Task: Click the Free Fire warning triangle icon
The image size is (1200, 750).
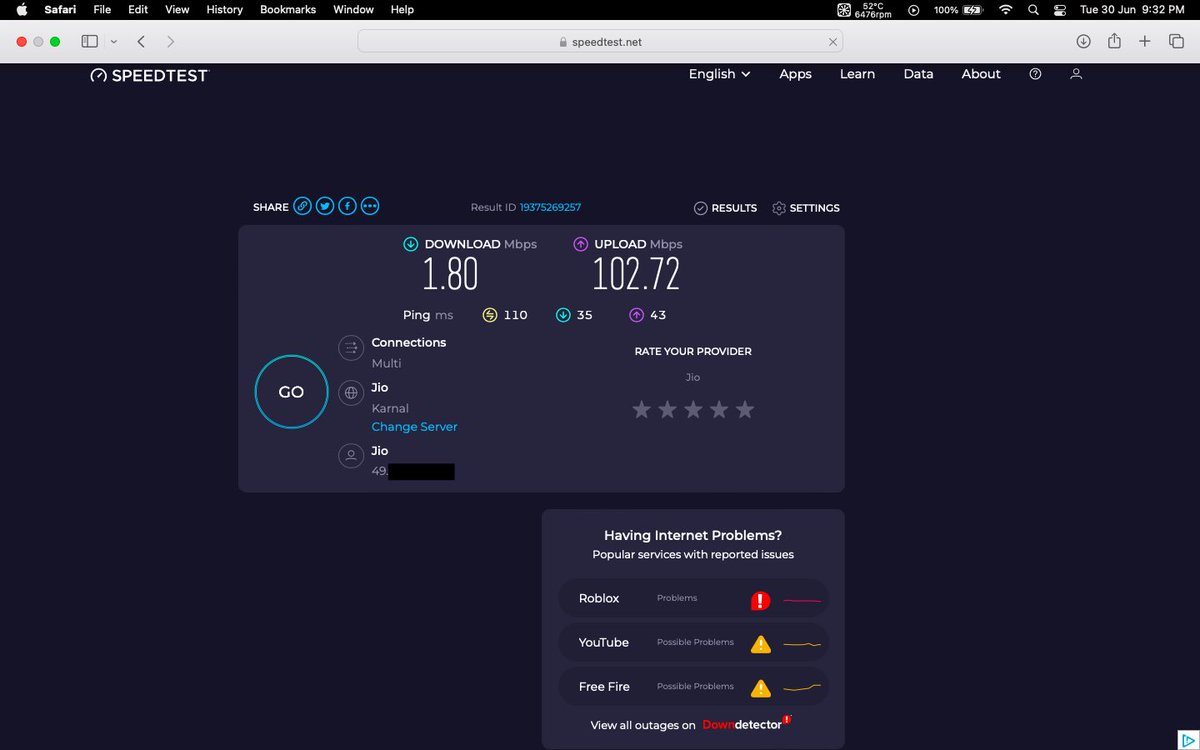Action: tap(760, 688)
